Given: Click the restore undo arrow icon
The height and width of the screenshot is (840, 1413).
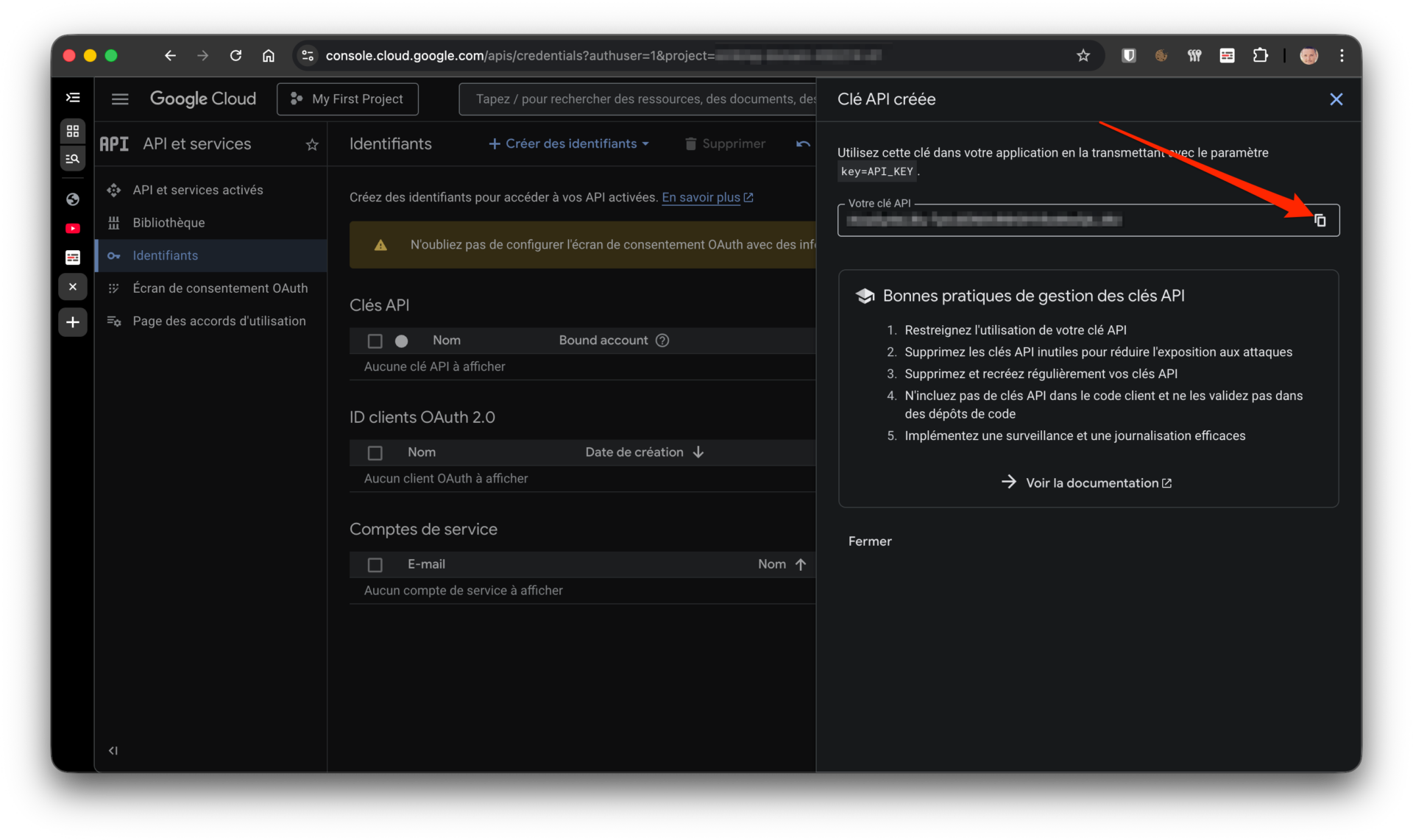Looking at the screenshot, I should click(803, 144).
